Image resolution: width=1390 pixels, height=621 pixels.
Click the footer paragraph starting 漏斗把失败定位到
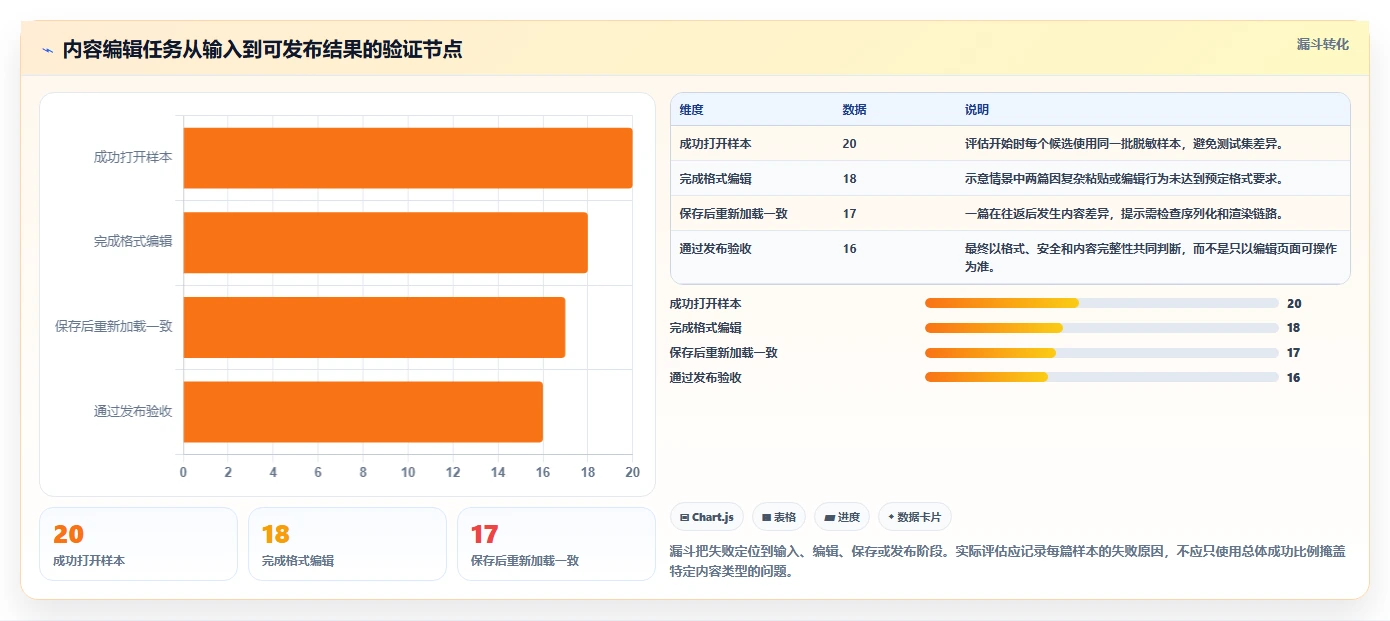click(x=1008, y=562)
